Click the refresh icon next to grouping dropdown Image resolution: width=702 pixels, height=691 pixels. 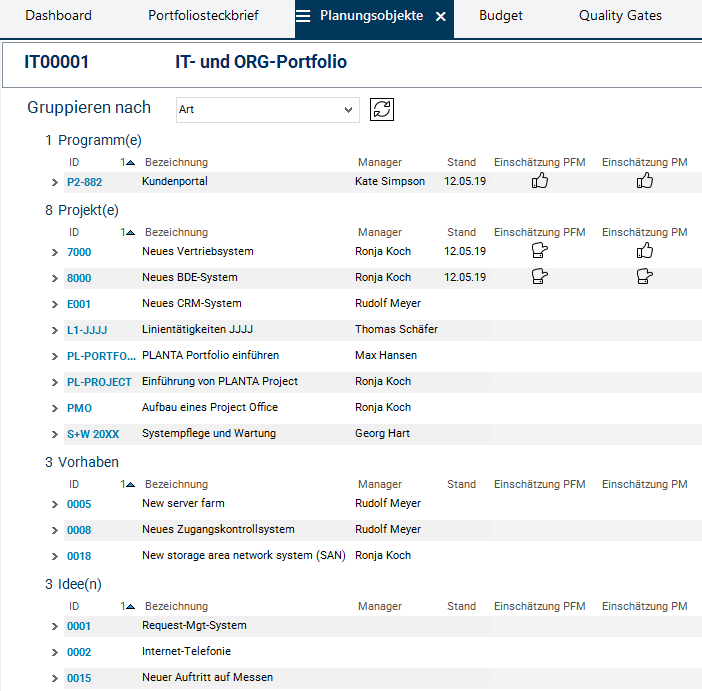[381, 109]
